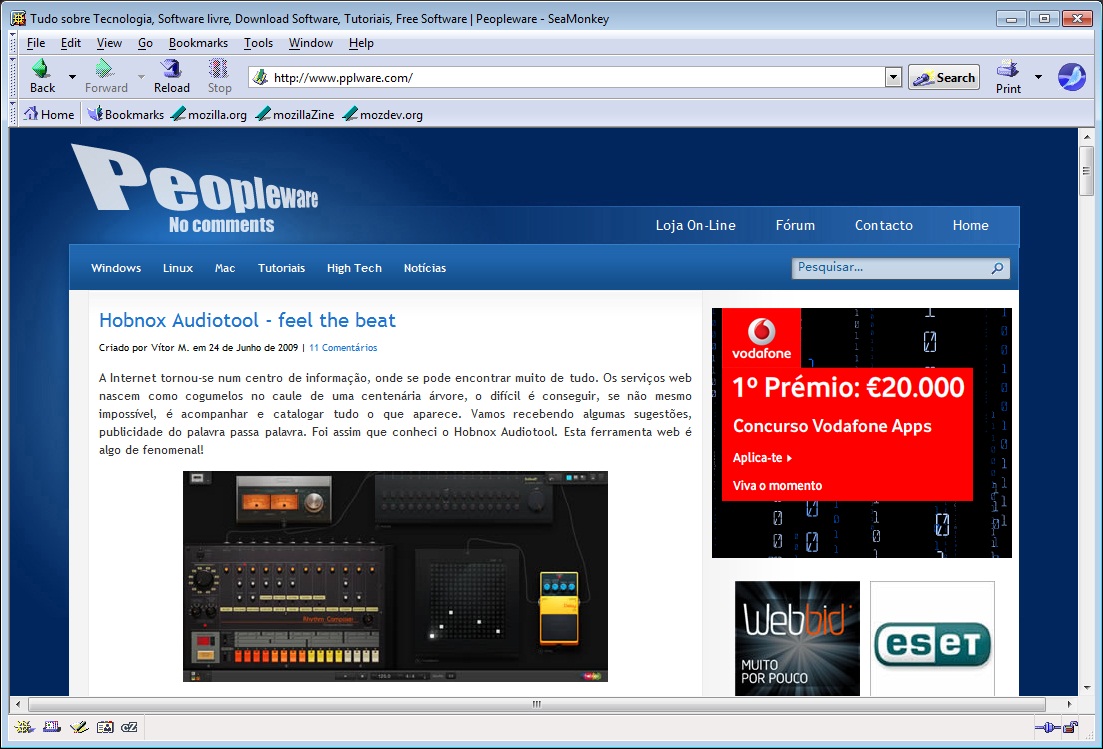
Task: Open the mozillaZine bookmark
Action: (x=295, y=114)
